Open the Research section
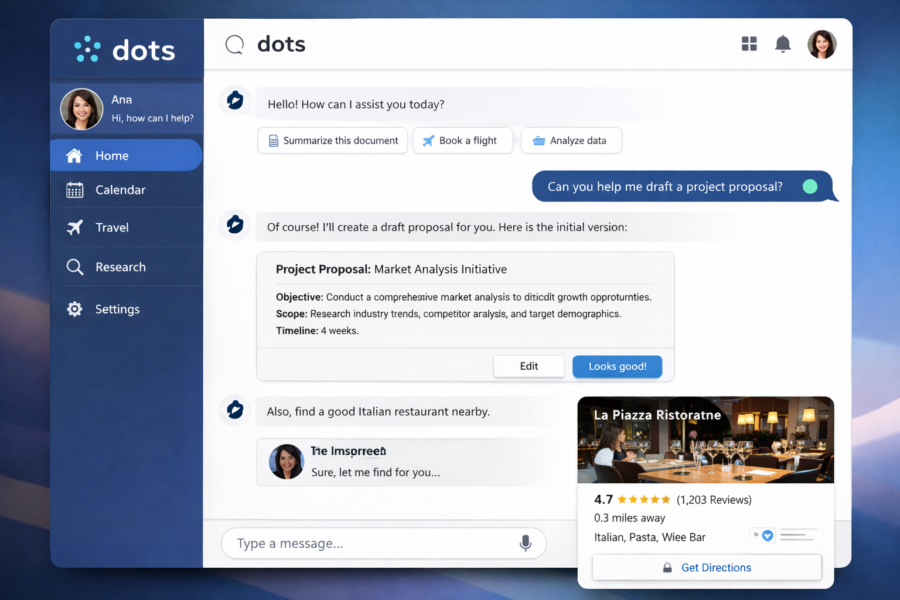900x600 pixels. 126,267
